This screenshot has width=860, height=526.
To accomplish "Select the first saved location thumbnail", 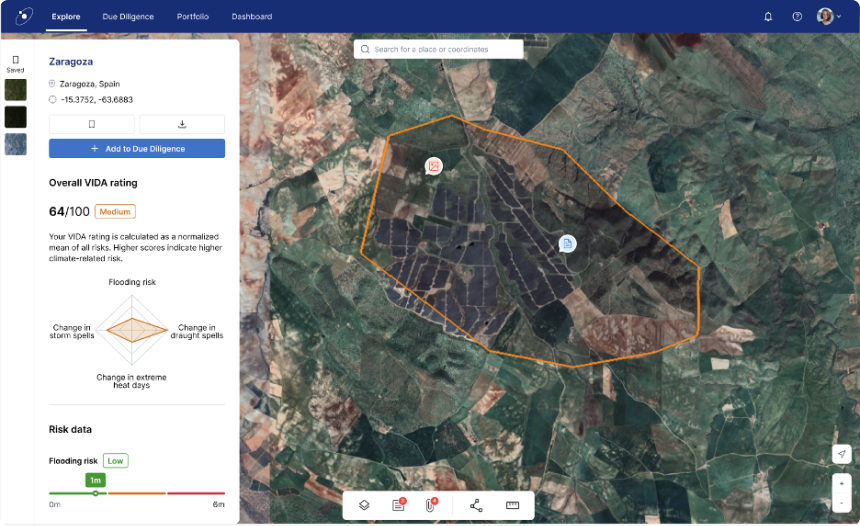I will [x=16, y=90].
